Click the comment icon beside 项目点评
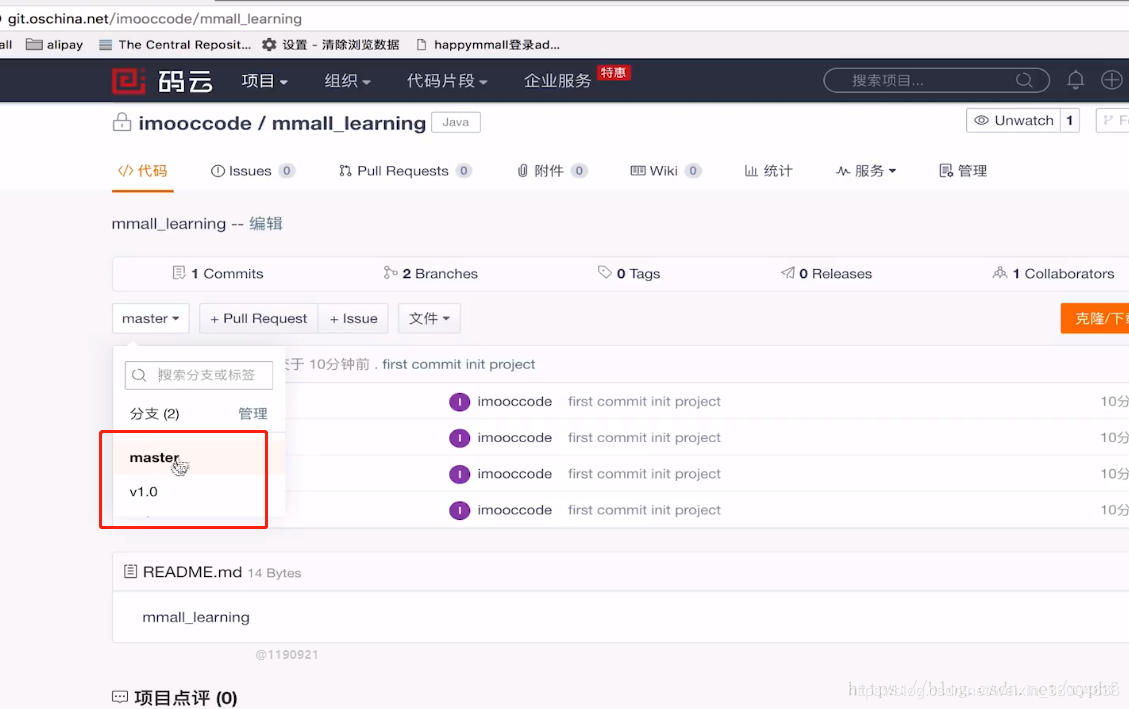This screenshot has height=709, width=1129. pos(120,697)
